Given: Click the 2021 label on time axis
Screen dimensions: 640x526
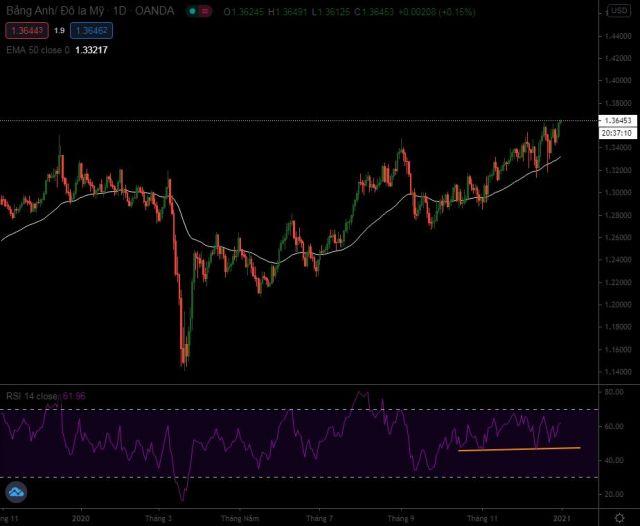Looking at the screenshot, I should (562, 519).
